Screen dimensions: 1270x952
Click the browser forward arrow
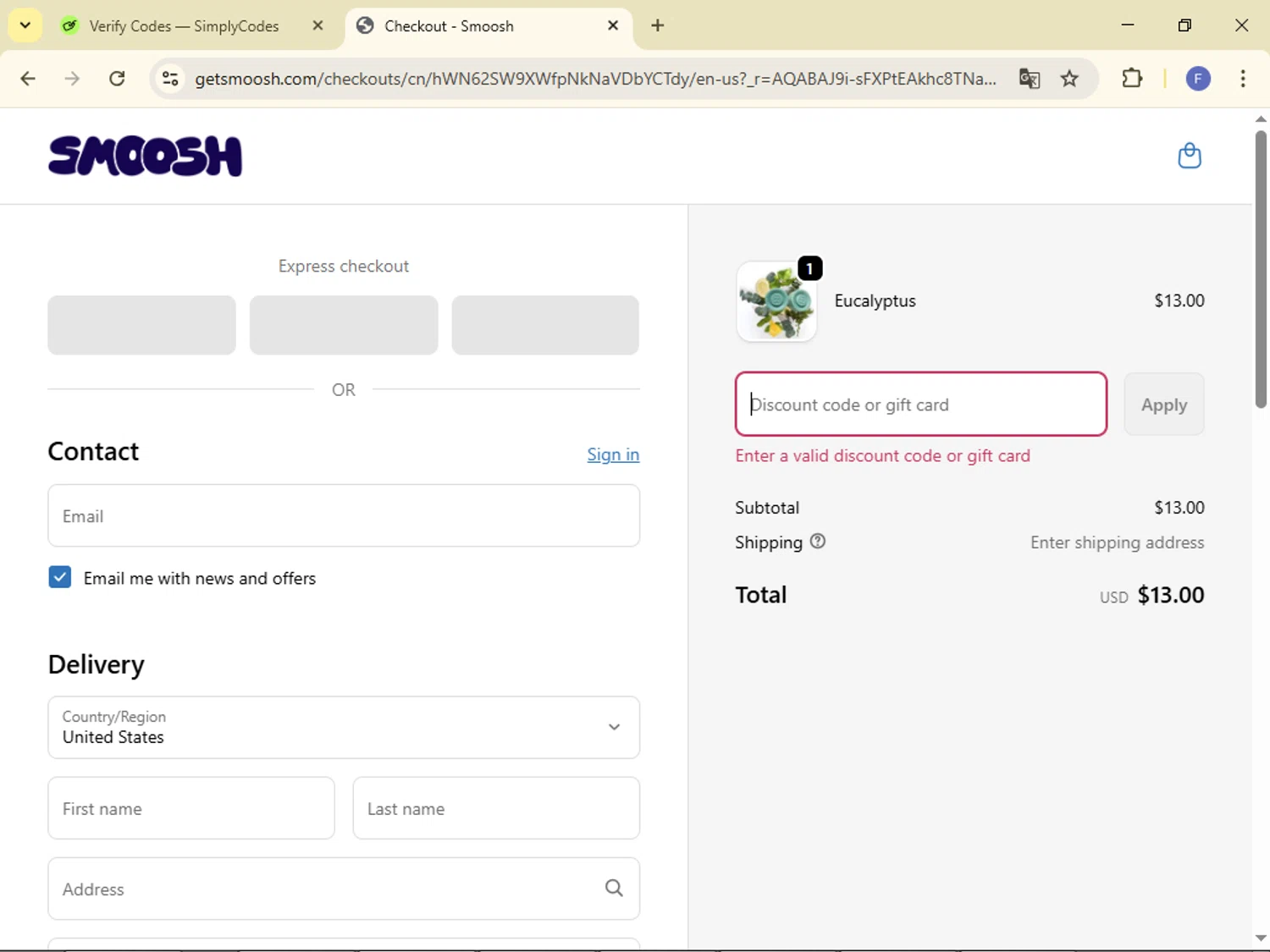pos(72,79)
